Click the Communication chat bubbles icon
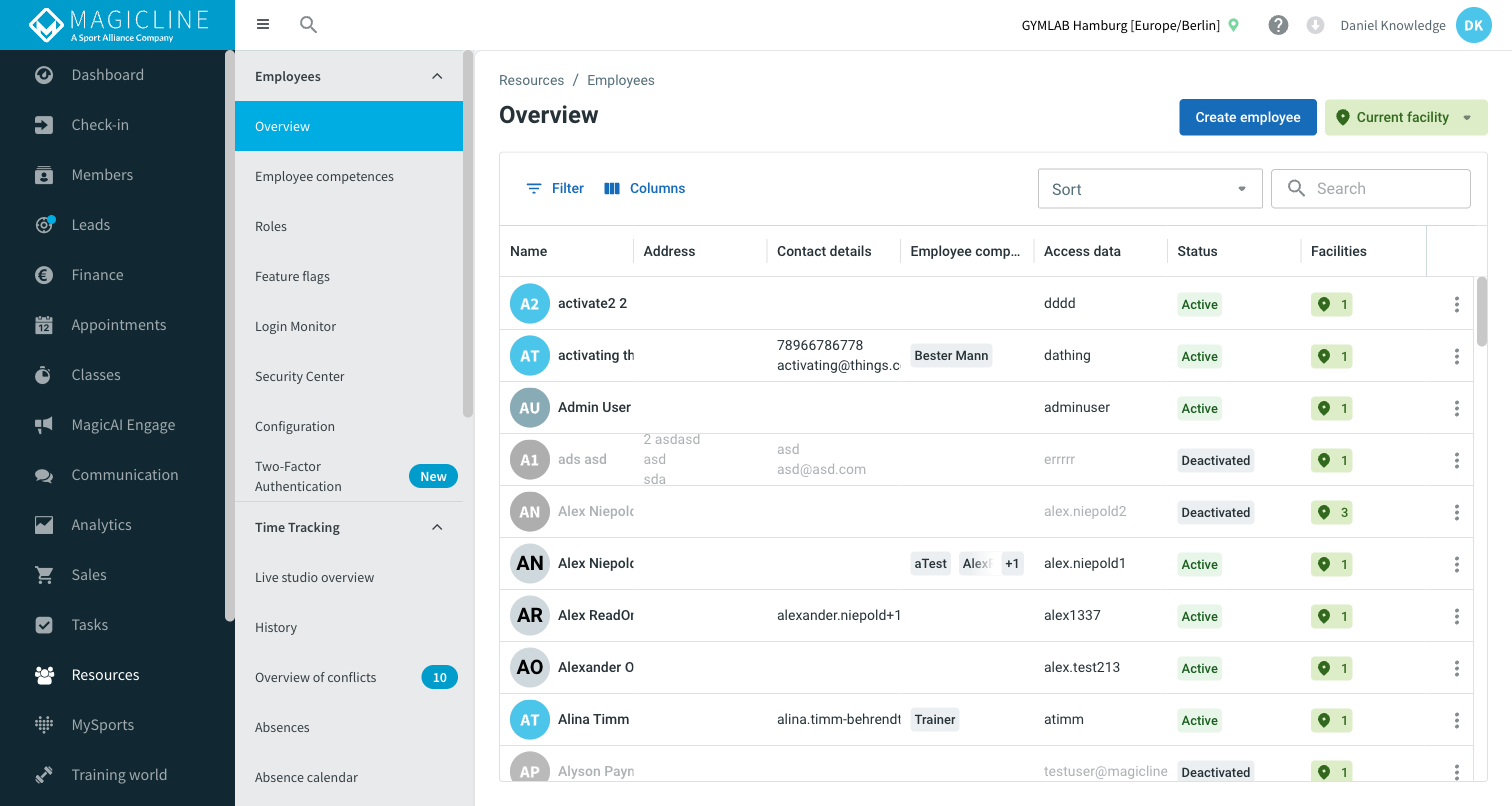 [44, 475]
